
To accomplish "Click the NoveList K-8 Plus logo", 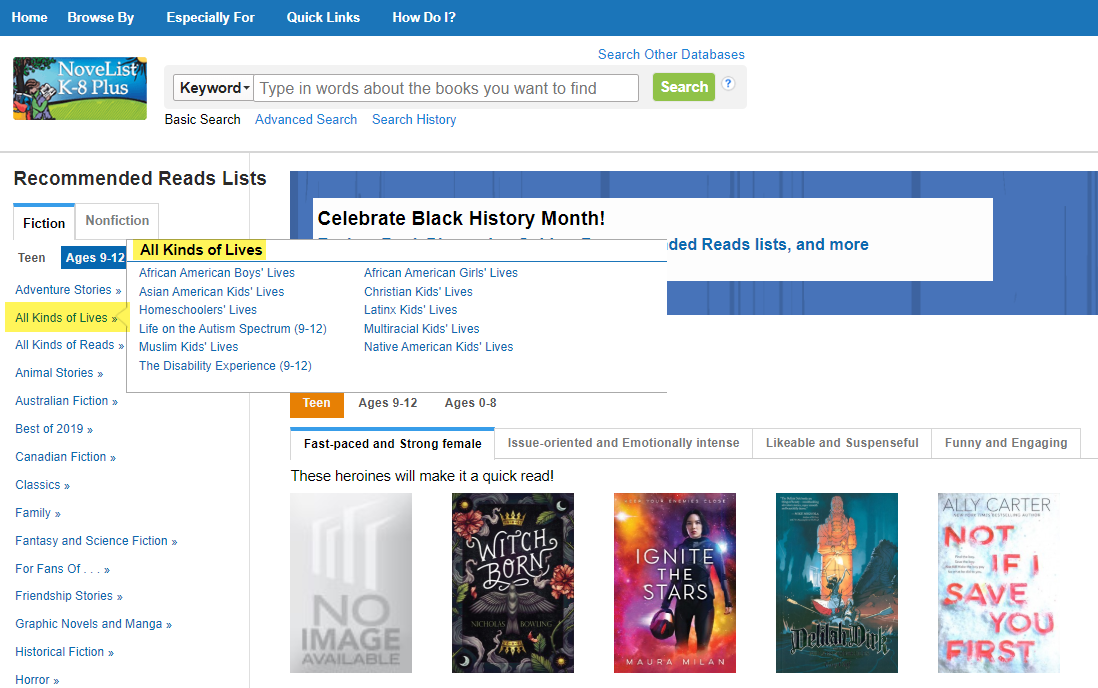I will pyautogui.click(x=80, y=88).
